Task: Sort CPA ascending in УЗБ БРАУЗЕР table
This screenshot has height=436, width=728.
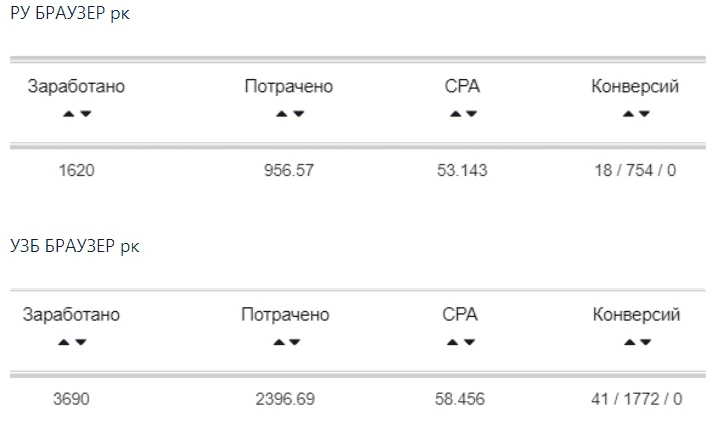Action: 452,342
